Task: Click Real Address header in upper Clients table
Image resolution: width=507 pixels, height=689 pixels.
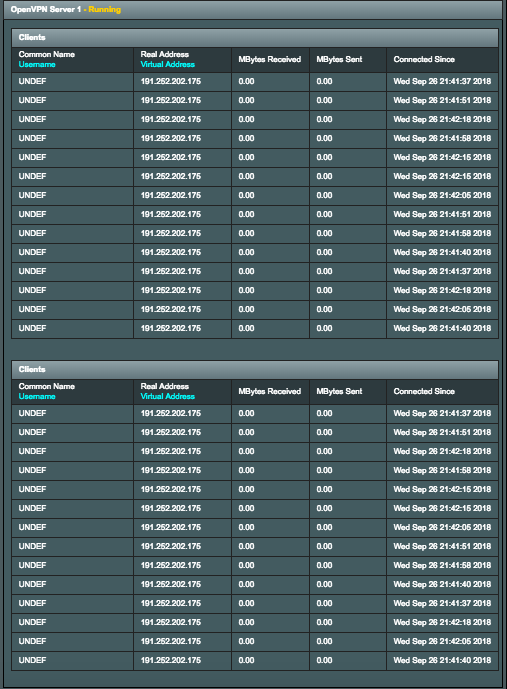Action: 165,54
